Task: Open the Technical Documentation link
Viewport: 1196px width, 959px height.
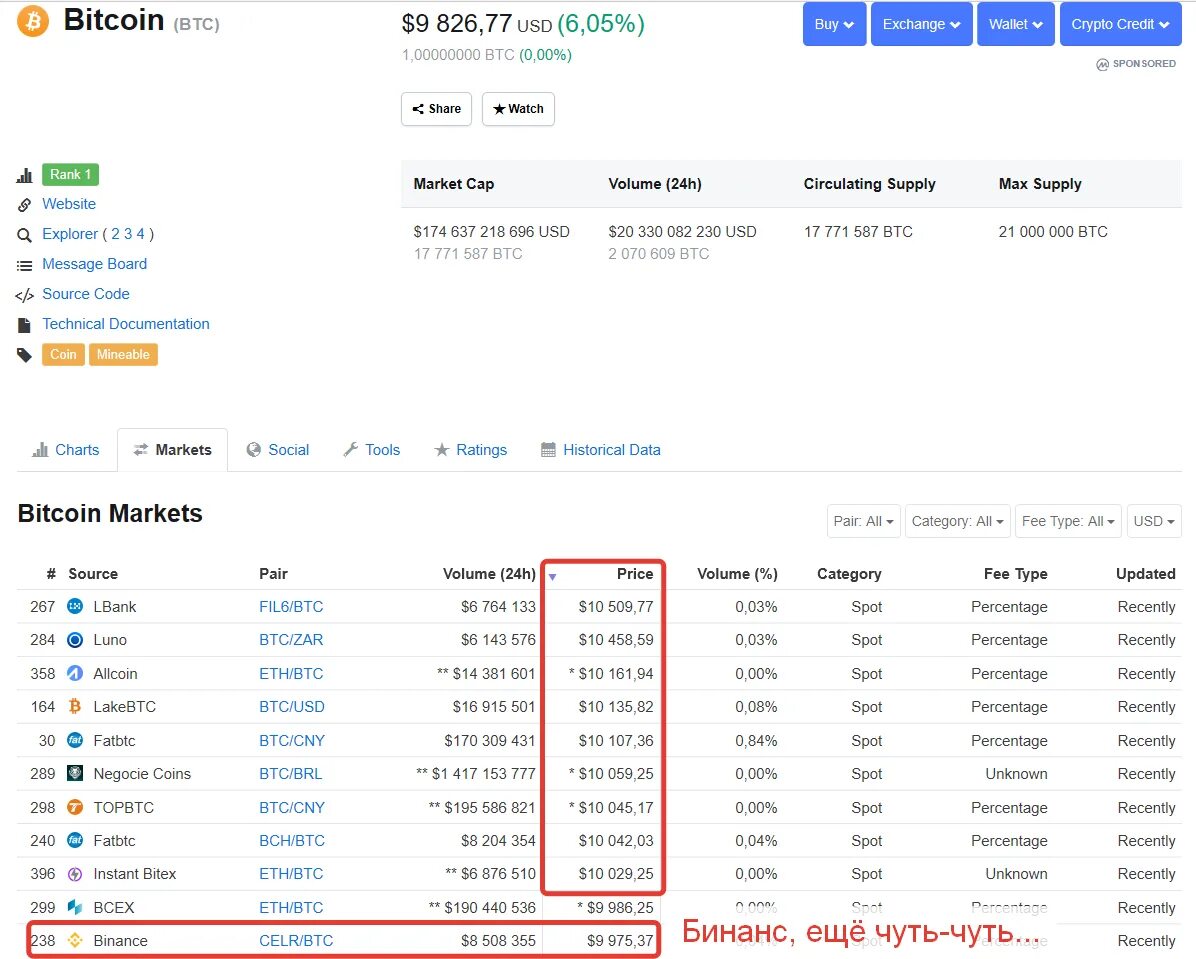Action: (x=126, y=323)
